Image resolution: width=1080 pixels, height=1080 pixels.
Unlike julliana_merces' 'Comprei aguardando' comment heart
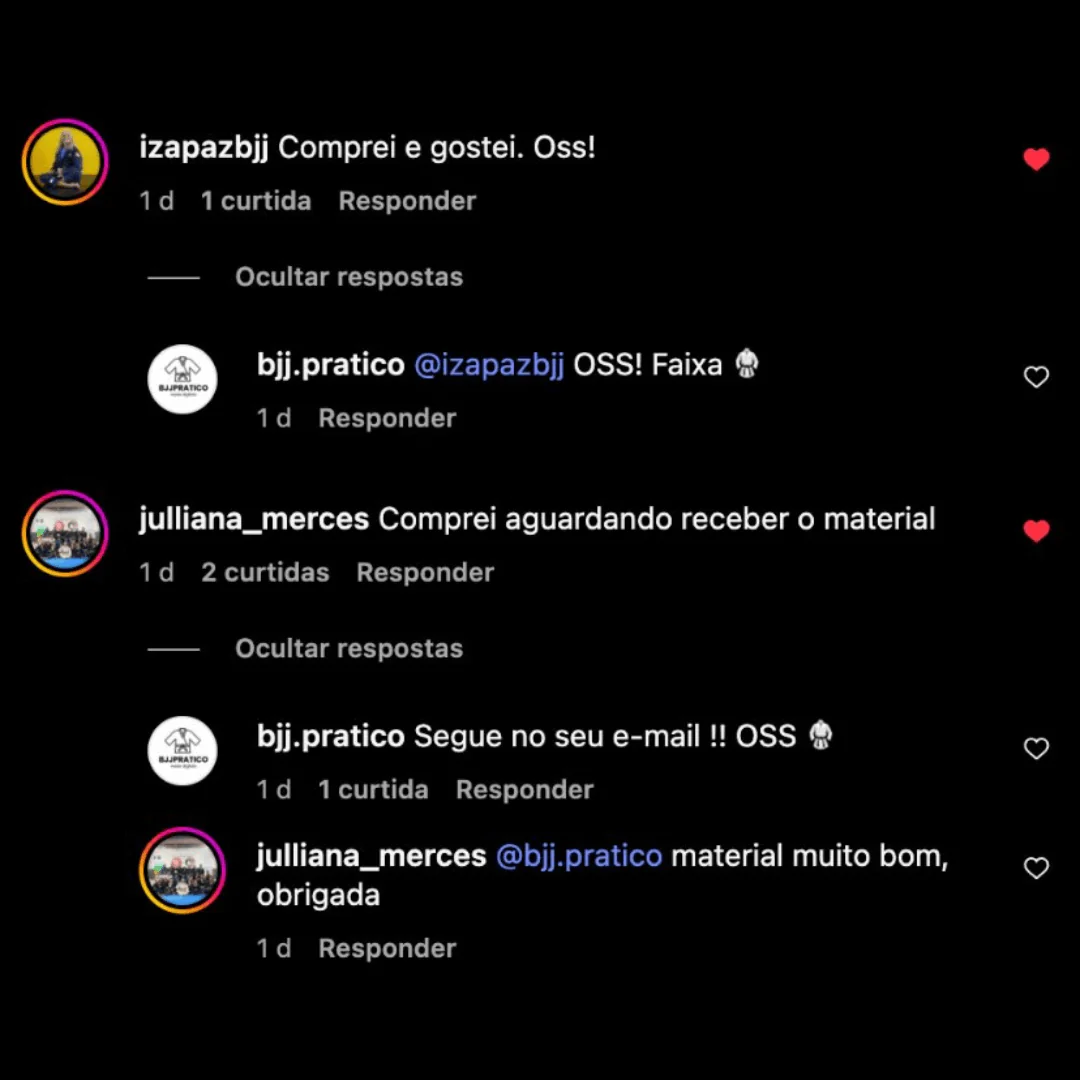1036,530
